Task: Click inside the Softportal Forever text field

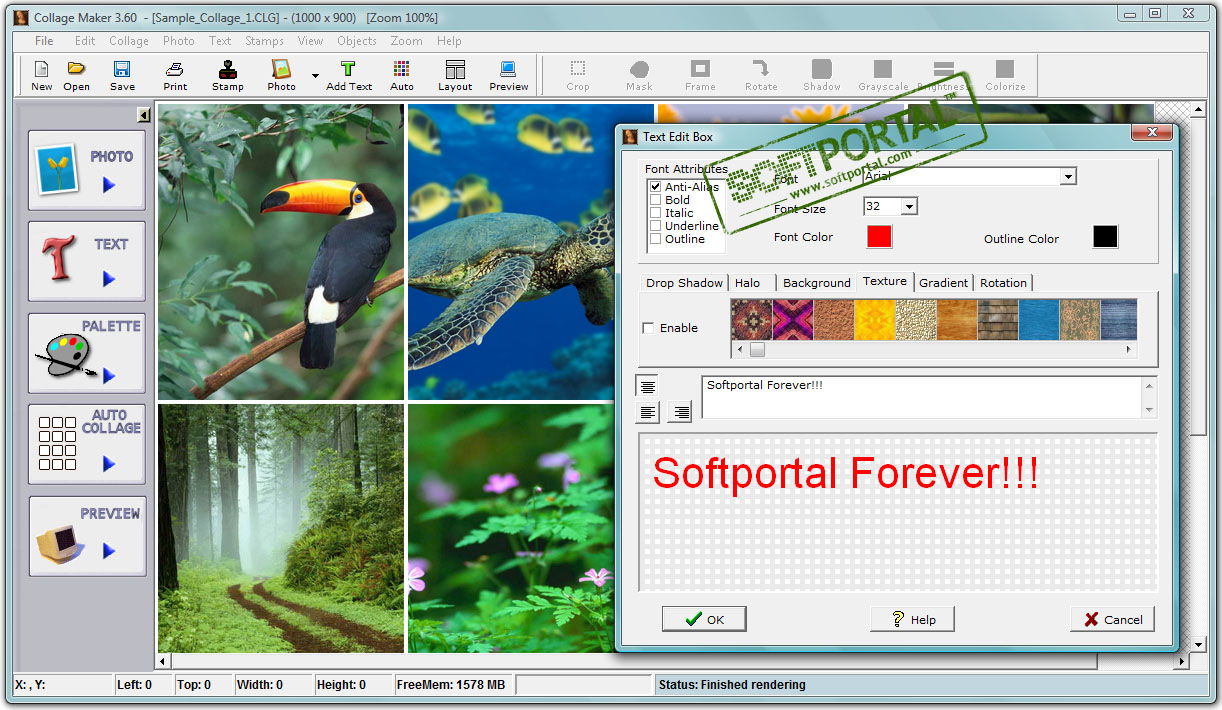Action: click(x=921, y=397)
